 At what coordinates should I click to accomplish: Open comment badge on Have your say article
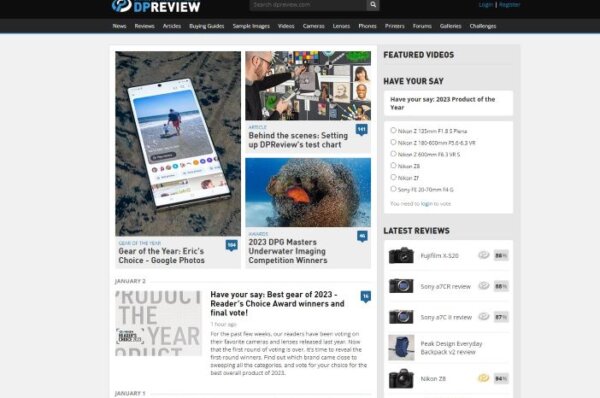click(365, 297)
